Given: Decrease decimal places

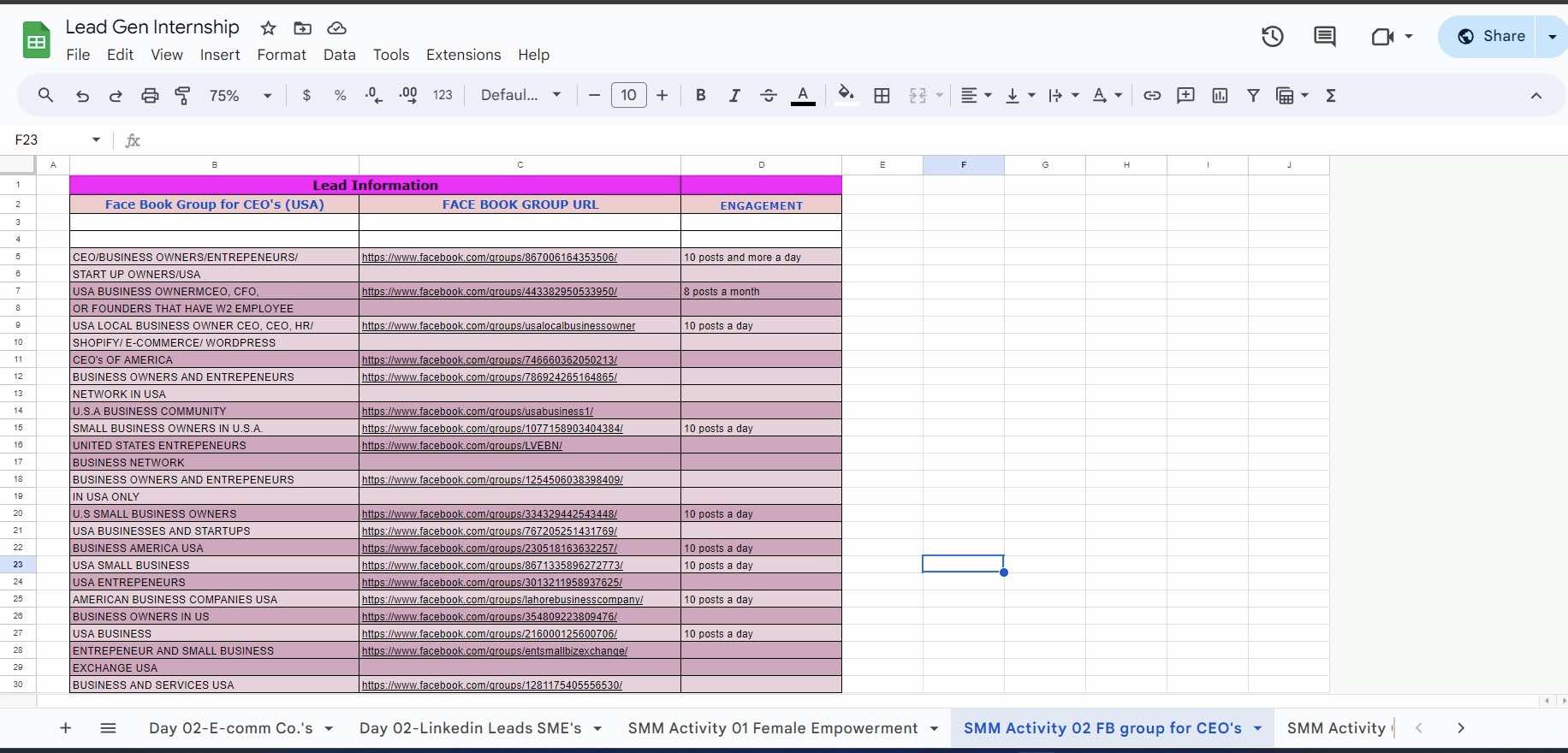Looking at the screenshot, I should pyautogui.click(x=374, y=95).
